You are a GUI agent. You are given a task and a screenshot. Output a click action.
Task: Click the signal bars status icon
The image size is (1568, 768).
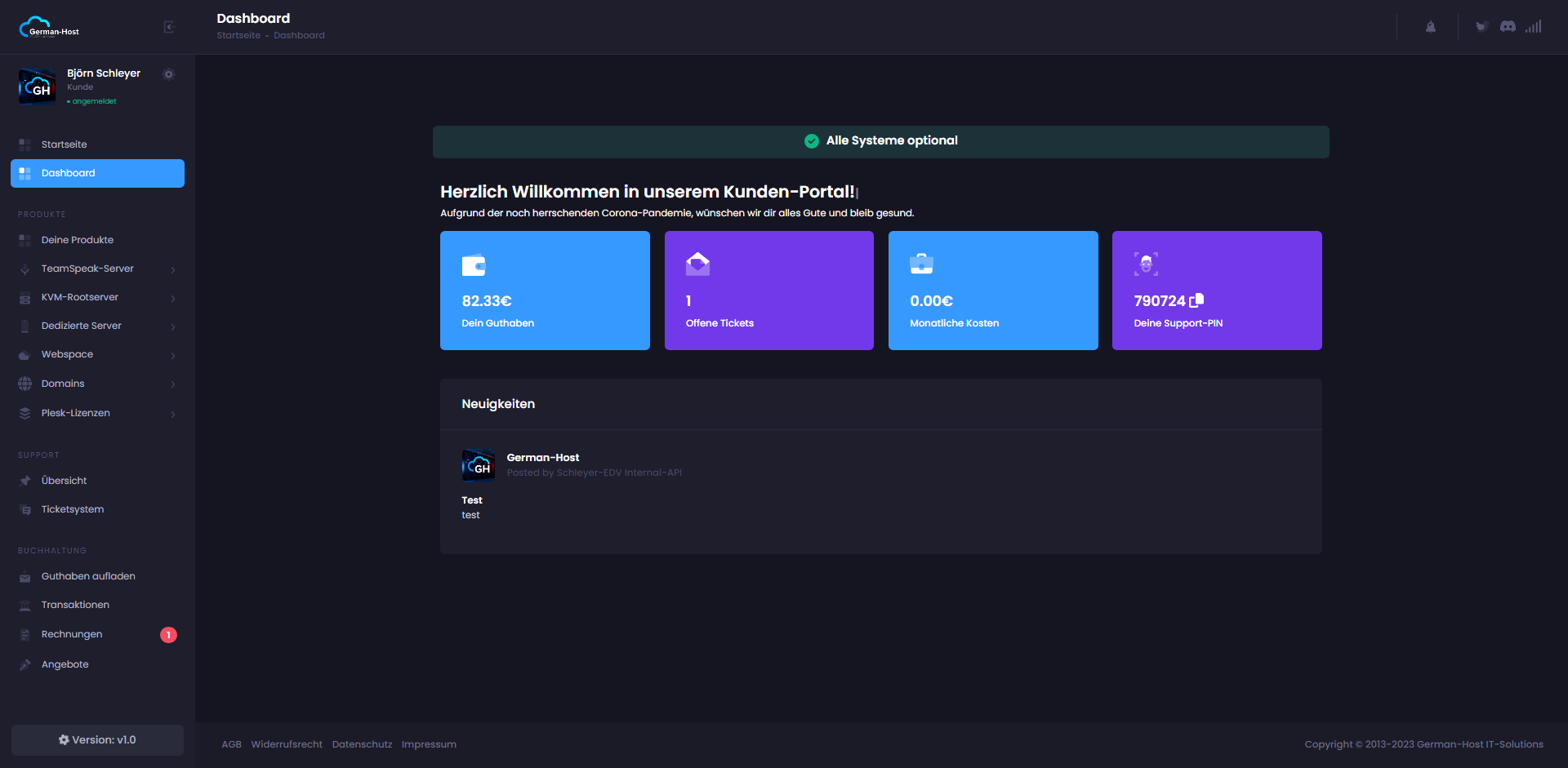1534,27
